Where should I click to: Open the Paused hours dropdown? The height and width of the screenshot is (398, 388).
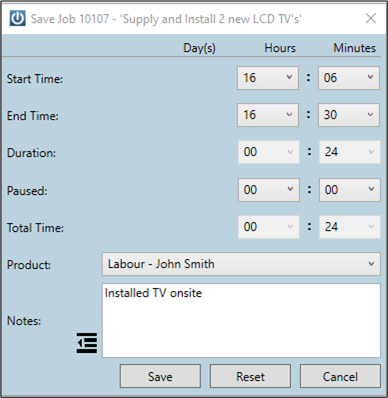pyautogui.click(x=269, y=190)
